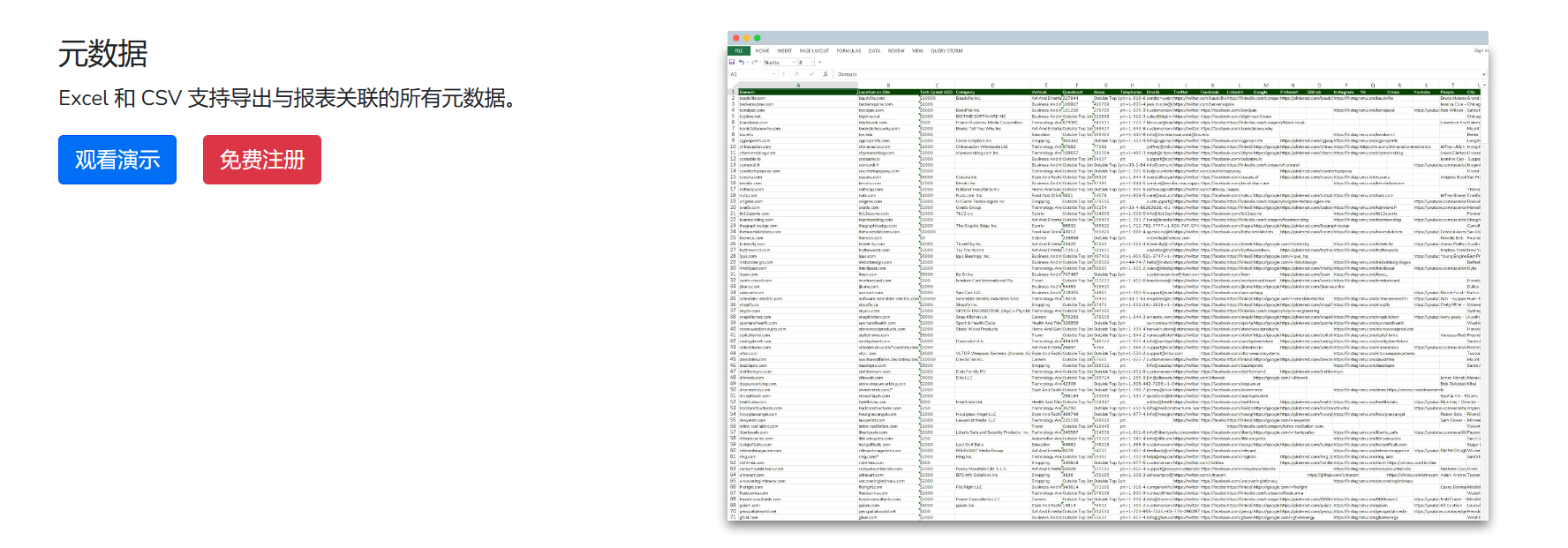Click the GitHub header cell
Viewport: 1568px width, 548px height.
point(1319,92)
